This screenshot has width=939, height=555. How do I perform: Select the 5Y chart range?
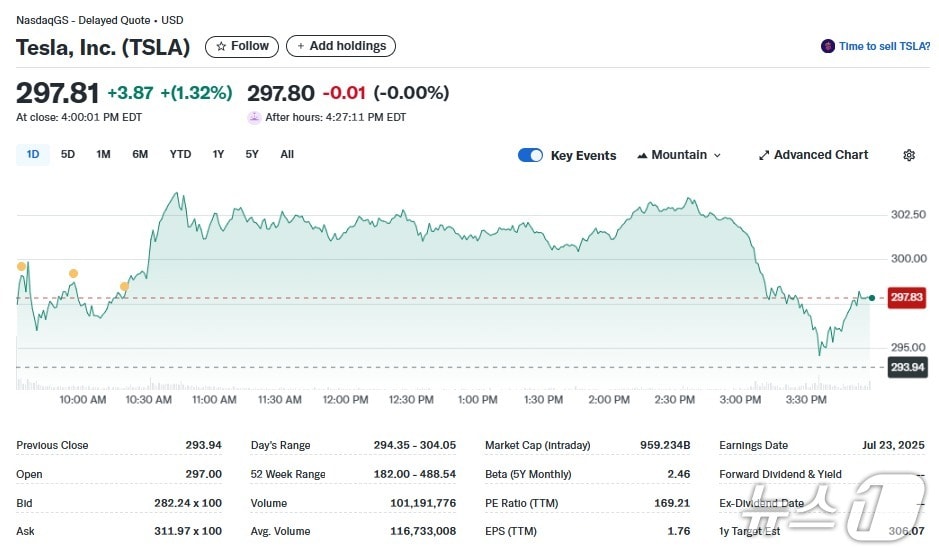pyautogui.click(x=252, y=154)
